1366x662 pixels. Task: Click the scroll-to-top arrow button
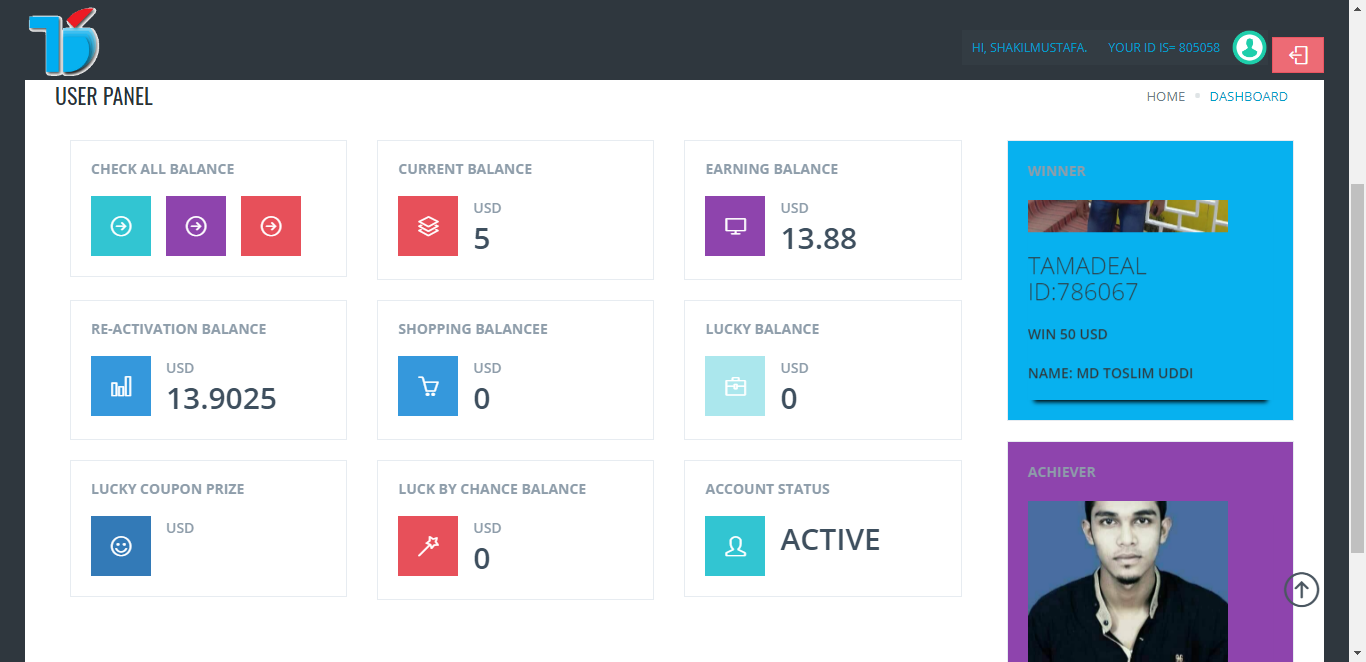(x=1301, y=589)
